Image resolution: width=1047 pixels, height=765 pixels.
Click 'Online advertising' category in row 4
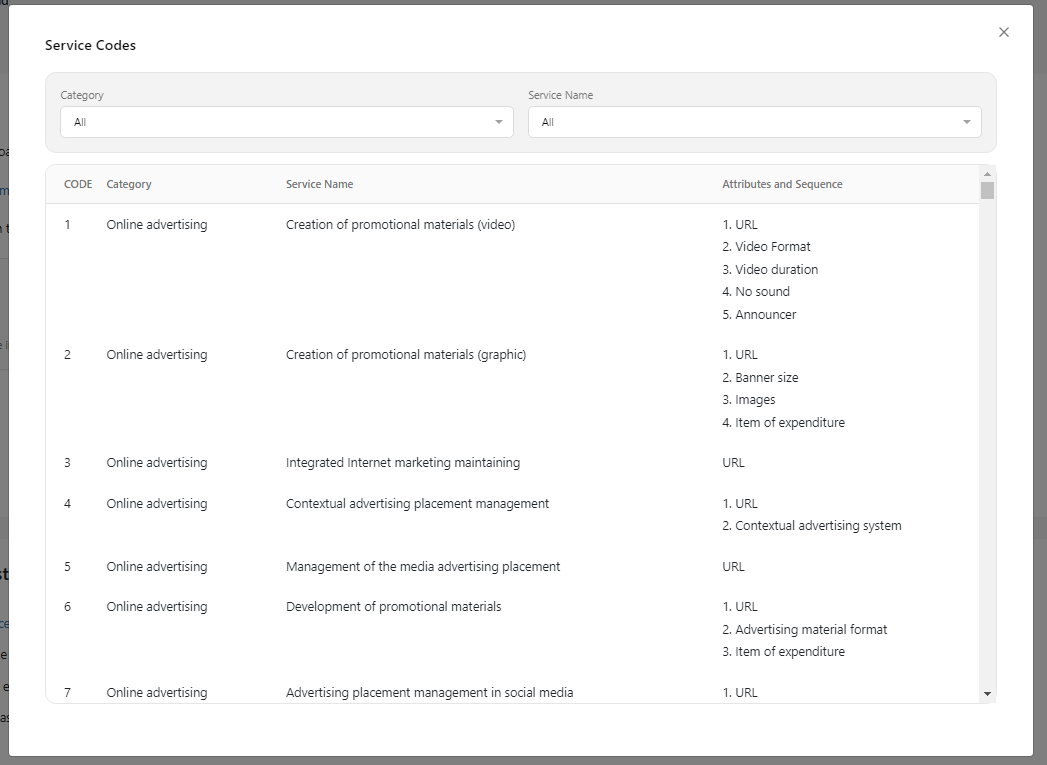tap(157, 503)
